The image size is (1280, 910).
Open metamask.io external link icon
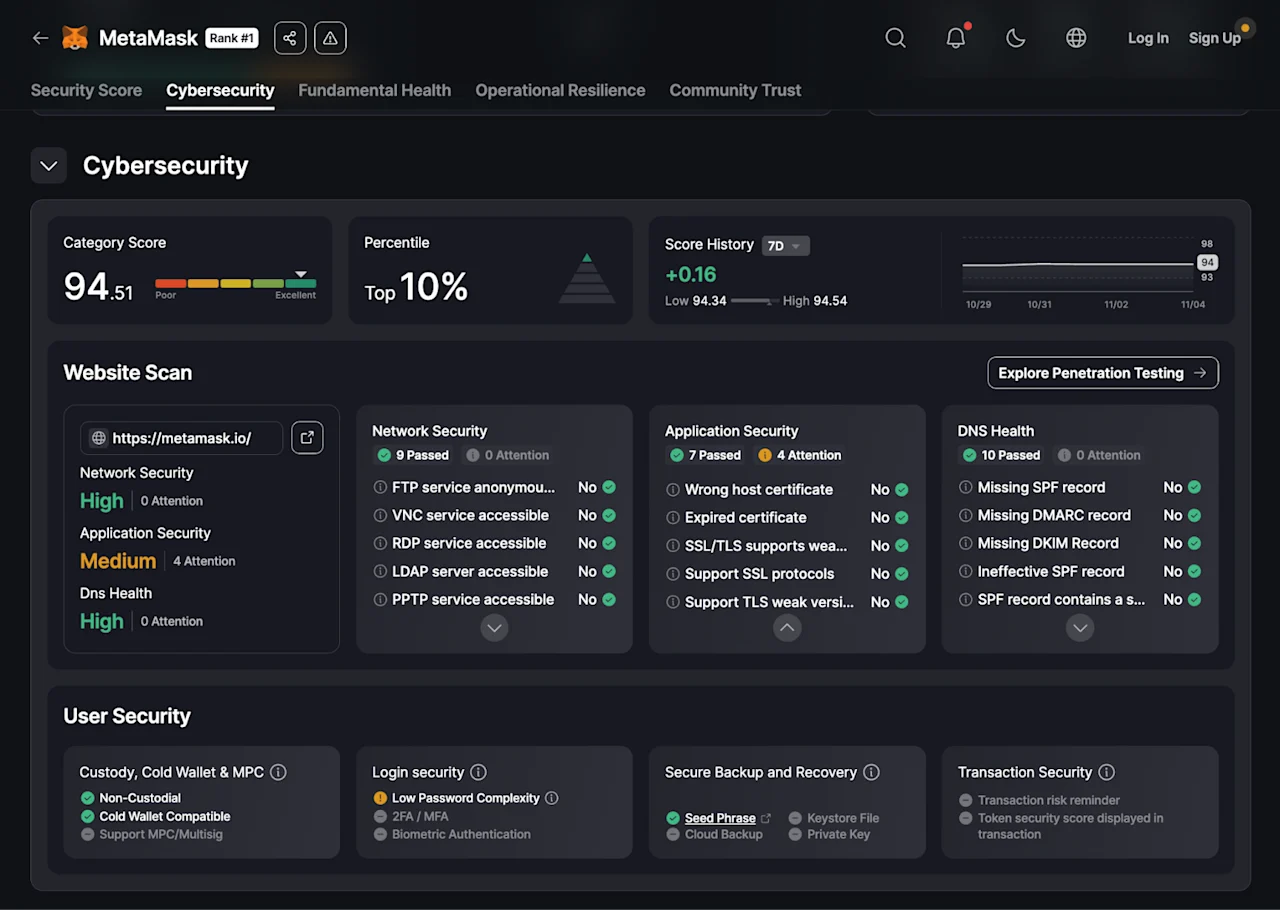(x=307, y=438)
